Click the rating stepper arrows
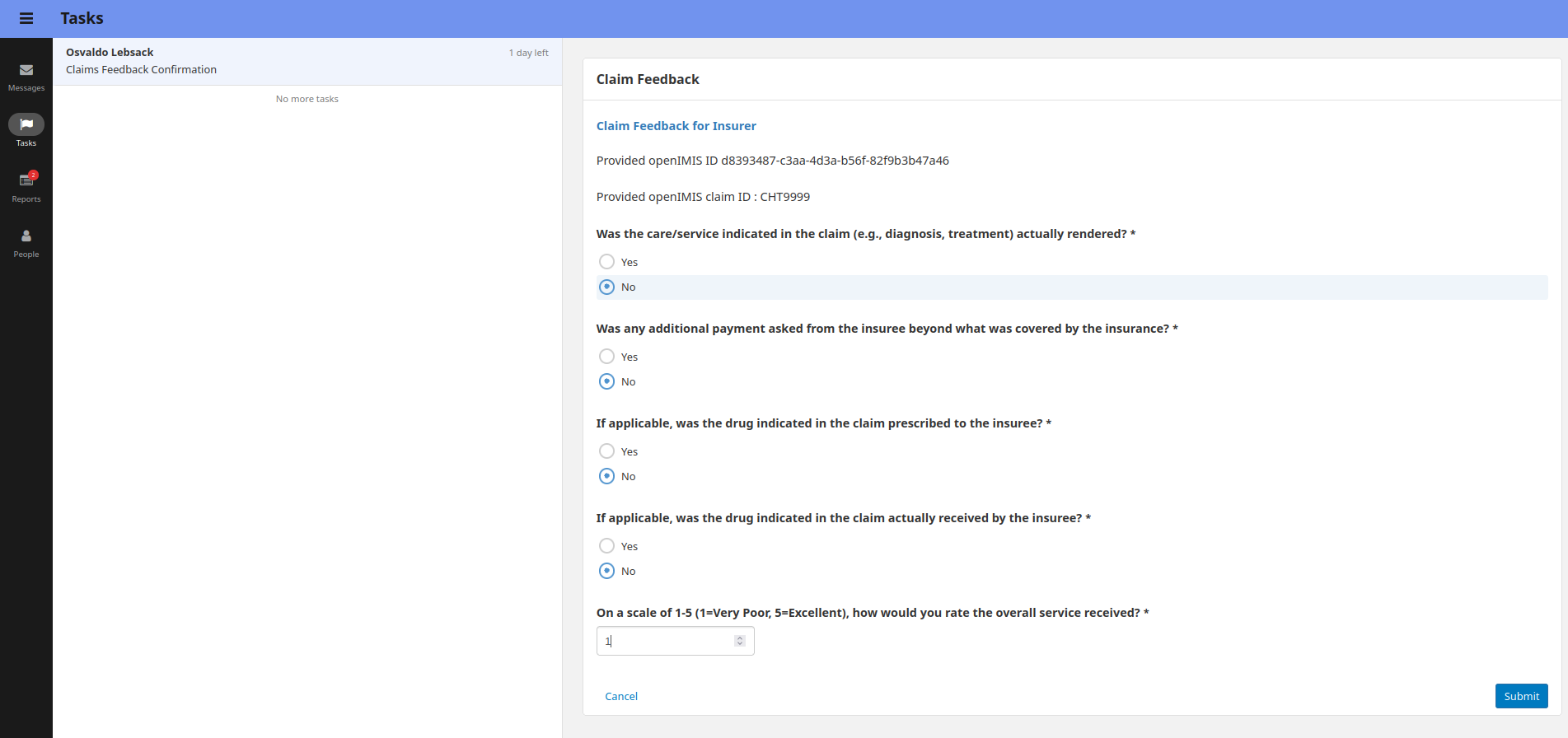This screenshot has width=1568, height=738. tap(739, 641)
